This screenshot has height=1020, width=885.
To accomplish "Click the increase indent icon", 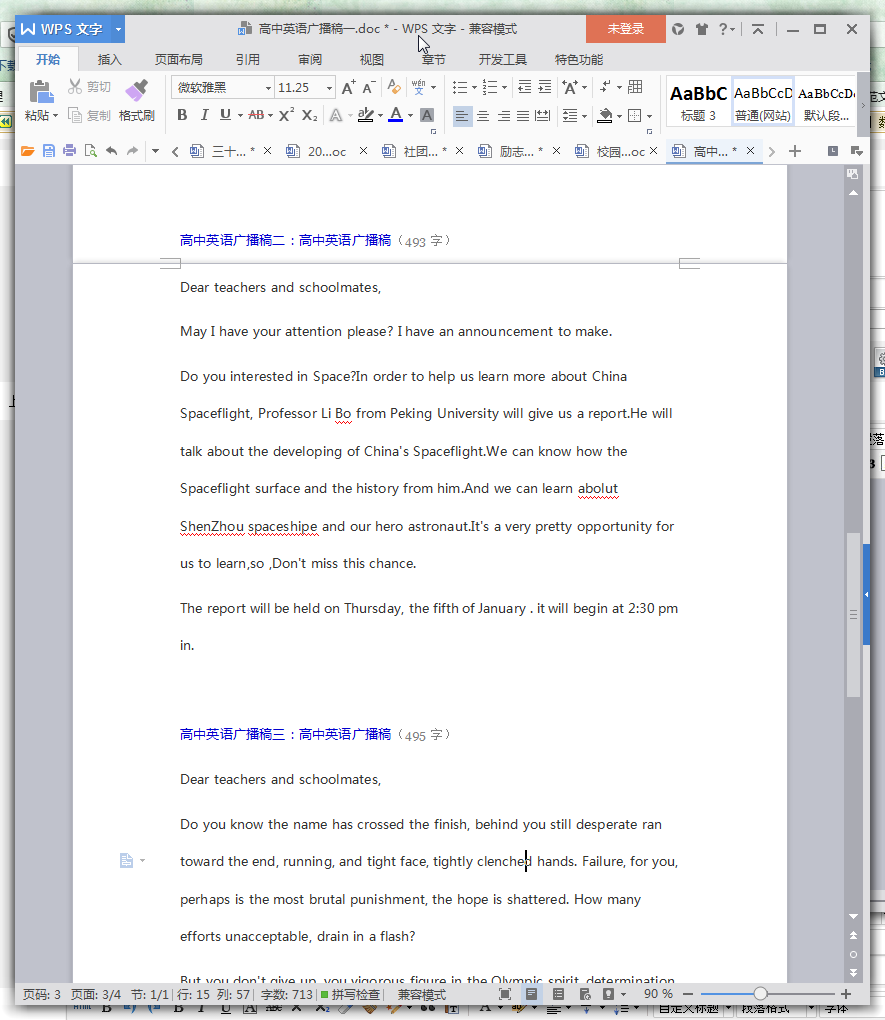I will pos(545,87).
